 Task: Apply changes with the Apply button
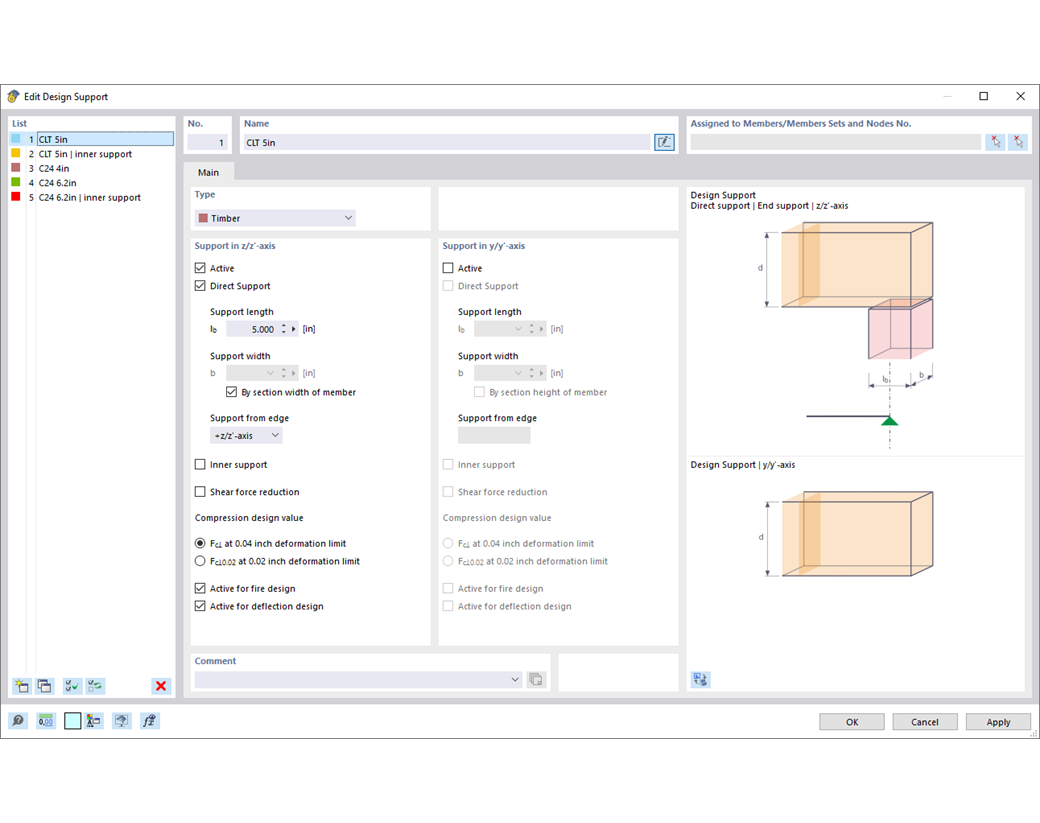click(x=997, y=721)
